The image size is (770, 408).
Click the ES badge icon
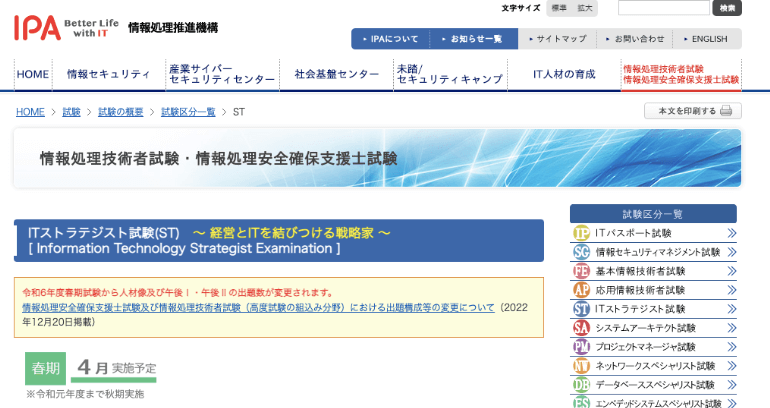pos(581,403)
